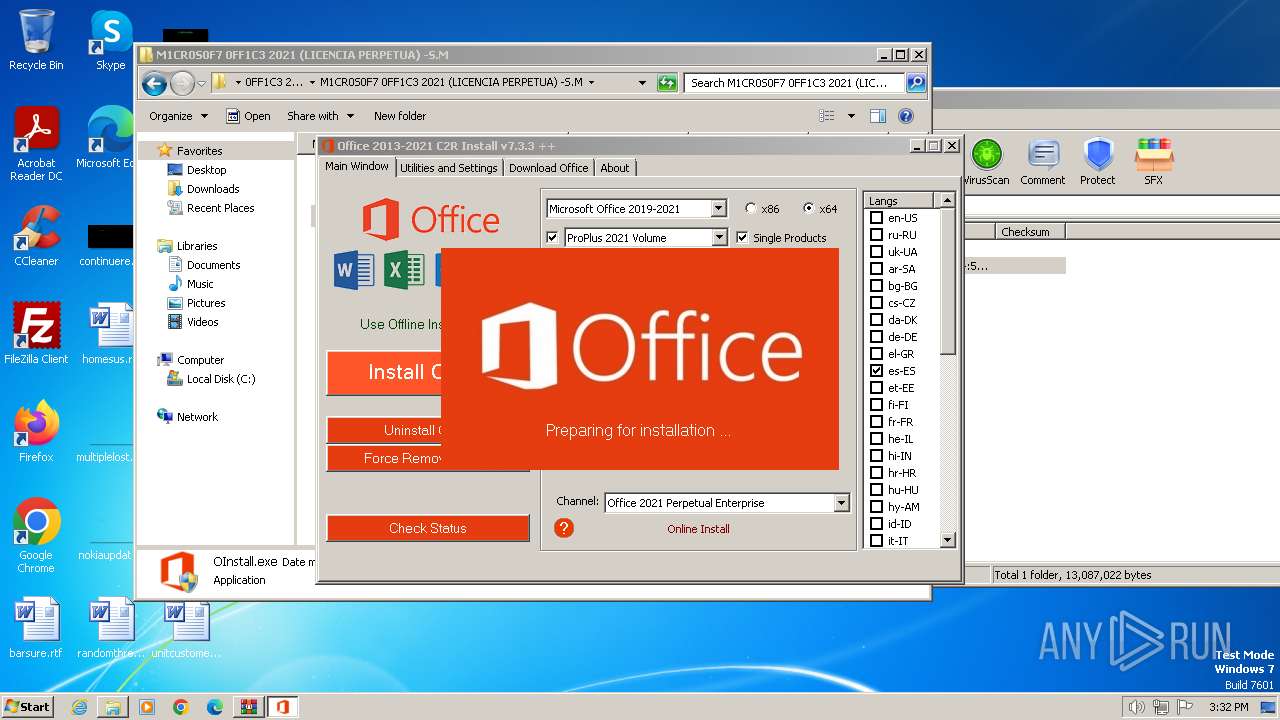Image resolution: width=1280 pixels, height=720 pixels.
Task: Toggle the ProPlus 2021 Volume checkbox
Action: click(x=552, y=238)
